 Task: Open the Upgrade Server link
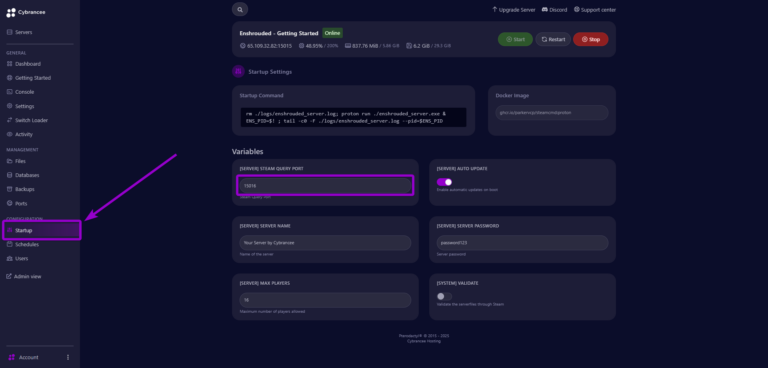pos(513,10)
